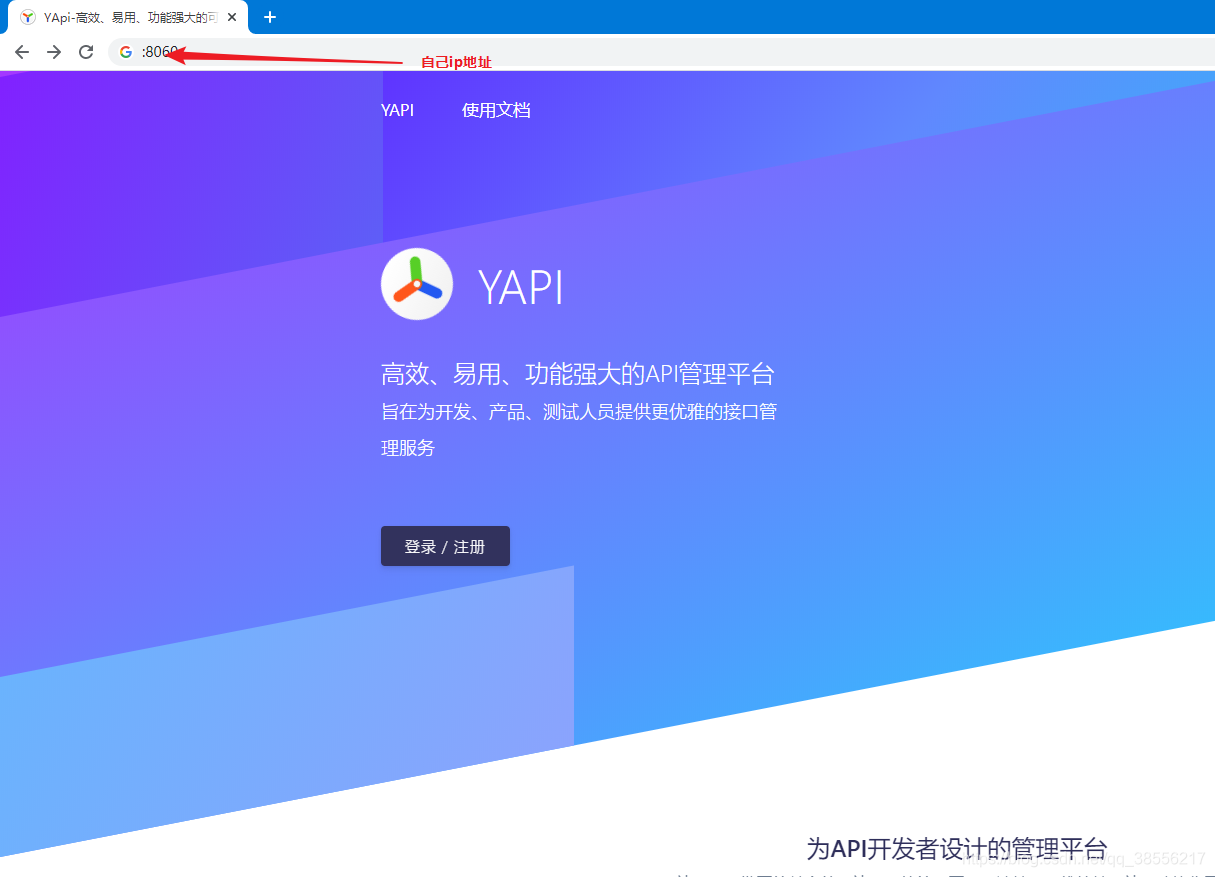The image size is (1215, 877).
Task: Click the subtitle about 接口管理服务
Action: [580, 411]
